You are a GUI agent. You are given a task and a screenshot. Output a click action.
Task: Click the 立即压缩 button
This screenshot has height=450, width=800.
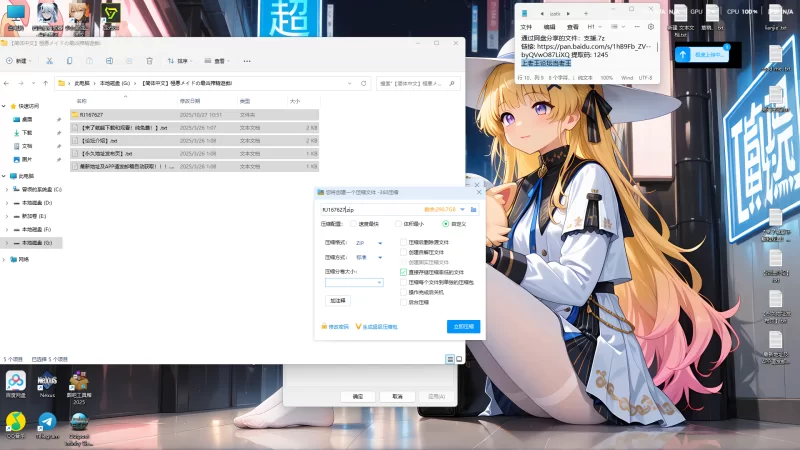tap(464, 326)
